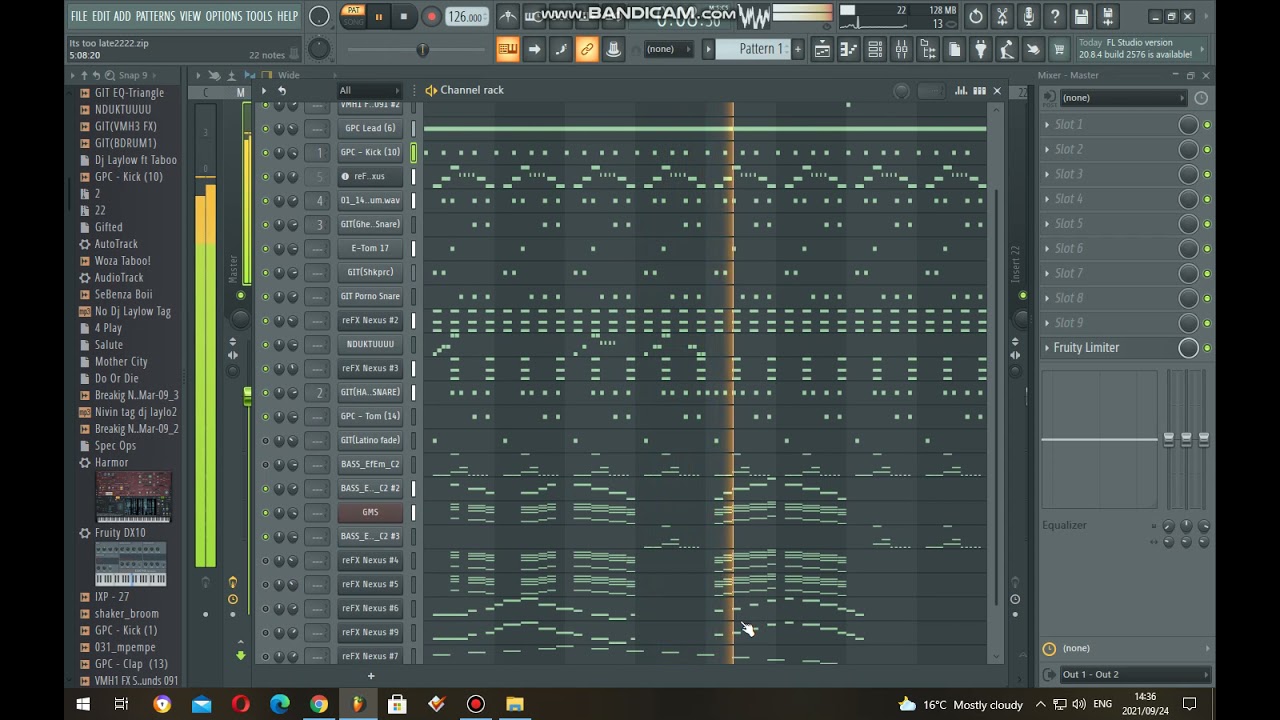
Task: Click the Fruity DX10 thumbnail in browser
Action: 131,565
